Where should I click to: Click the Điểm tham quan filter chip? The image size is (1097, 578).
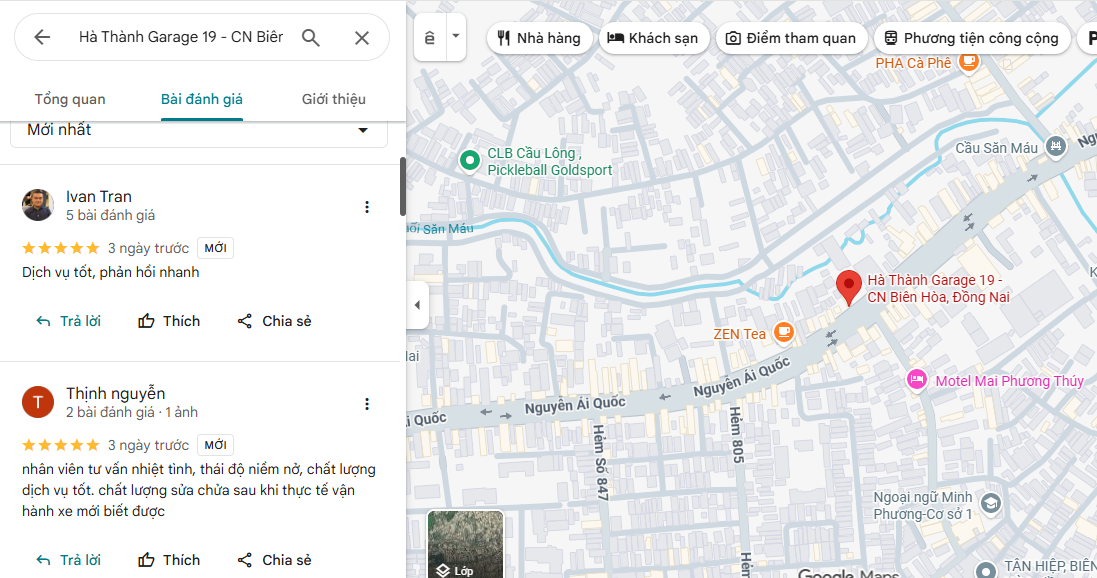(x=791, y=38)
